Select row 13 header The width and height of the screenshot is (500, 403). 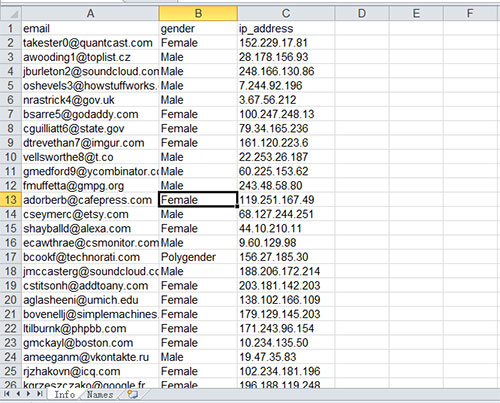point(11,200)
